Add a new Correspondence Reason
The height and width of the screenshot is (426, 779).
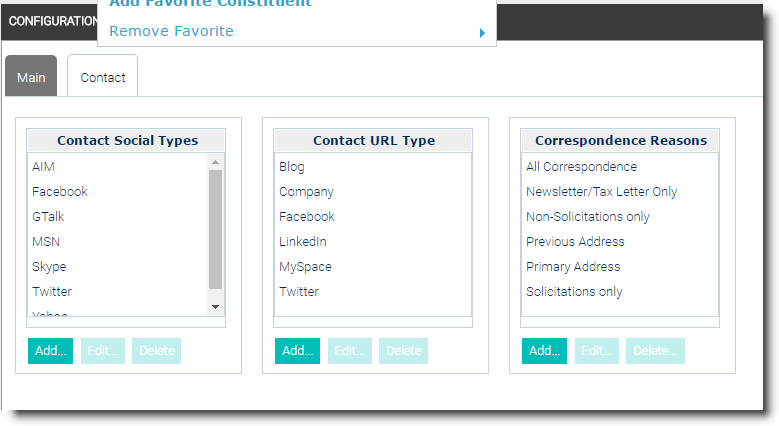click(x=544, y=350)
